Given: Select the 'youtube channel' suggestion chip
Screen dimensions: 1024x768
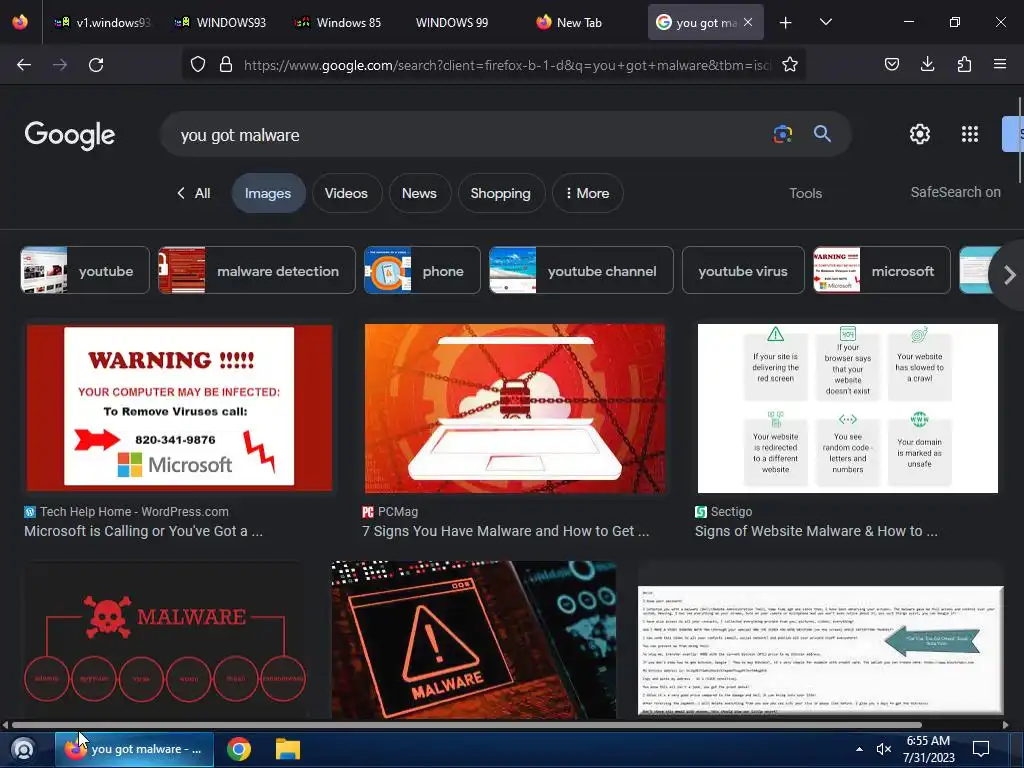Looking at the screenshot, I should point(581,270).
